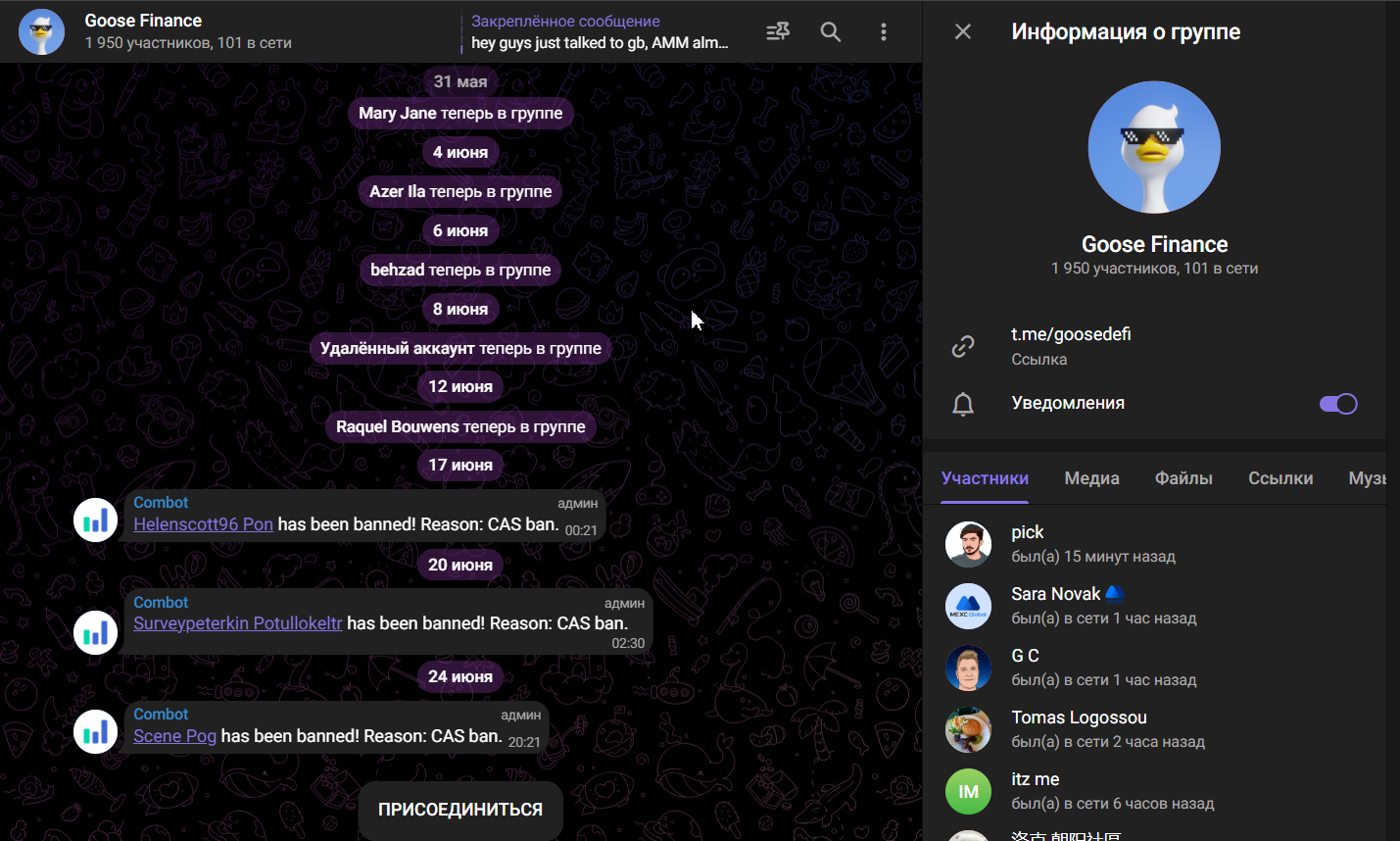Open Tomas Logossou's avatar
This screenshot has height=841, width=1400.
968,729
